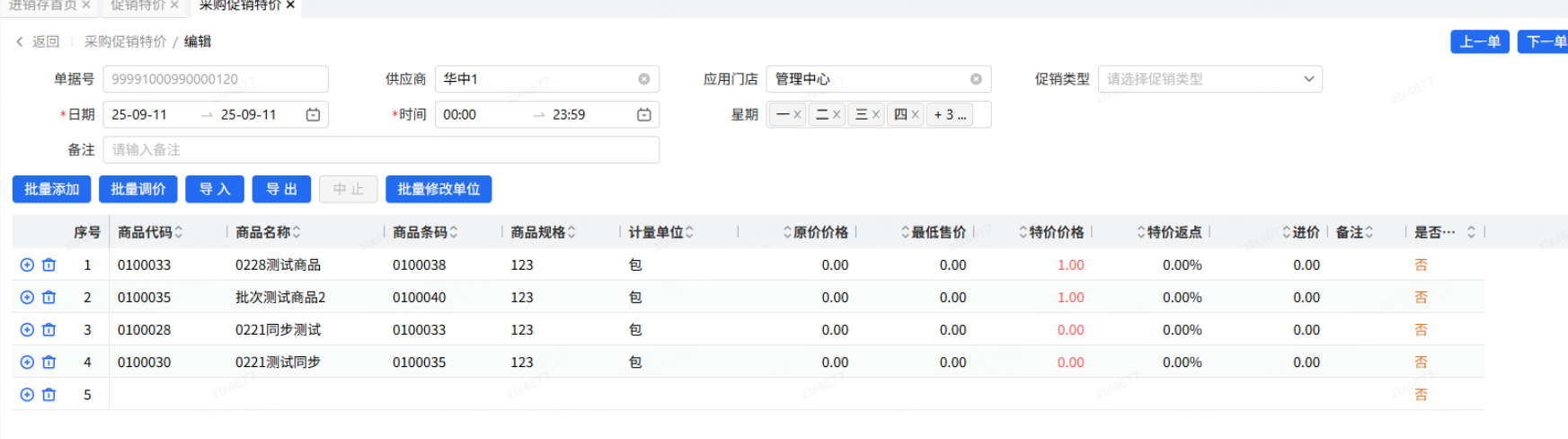Remove weekday tag 四 from 星期
The image size is (1568, 439).
(915, 114)
